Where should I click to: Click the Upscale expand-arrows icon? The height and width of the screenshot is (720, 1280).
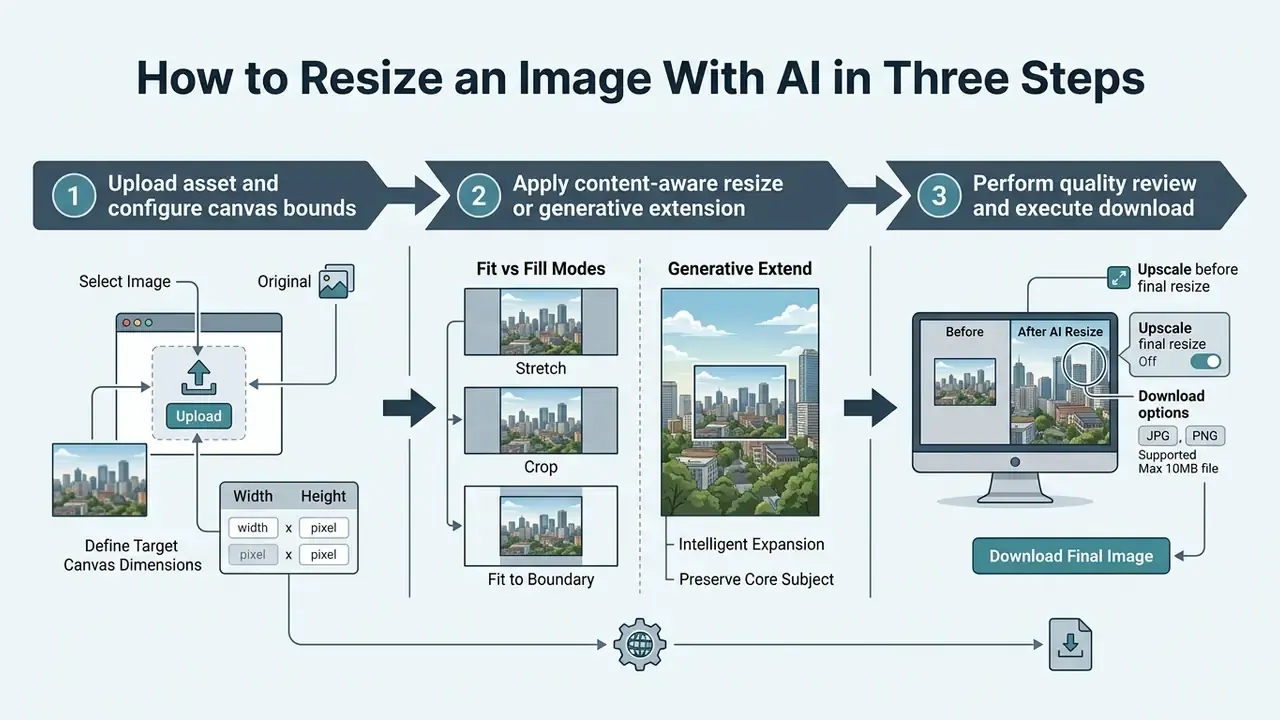1118,277
